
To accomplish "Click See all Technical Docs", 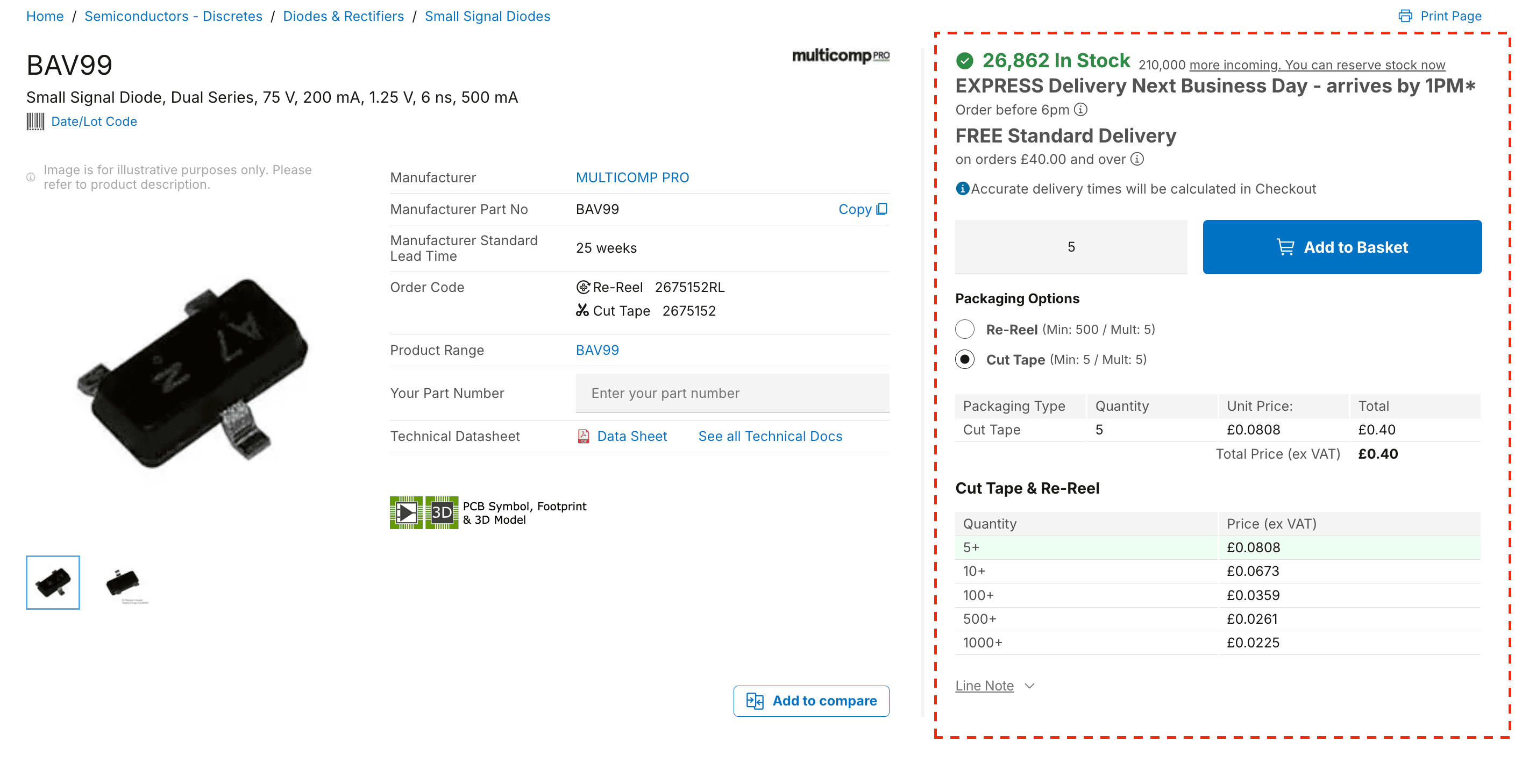I will tap(771, 436).
